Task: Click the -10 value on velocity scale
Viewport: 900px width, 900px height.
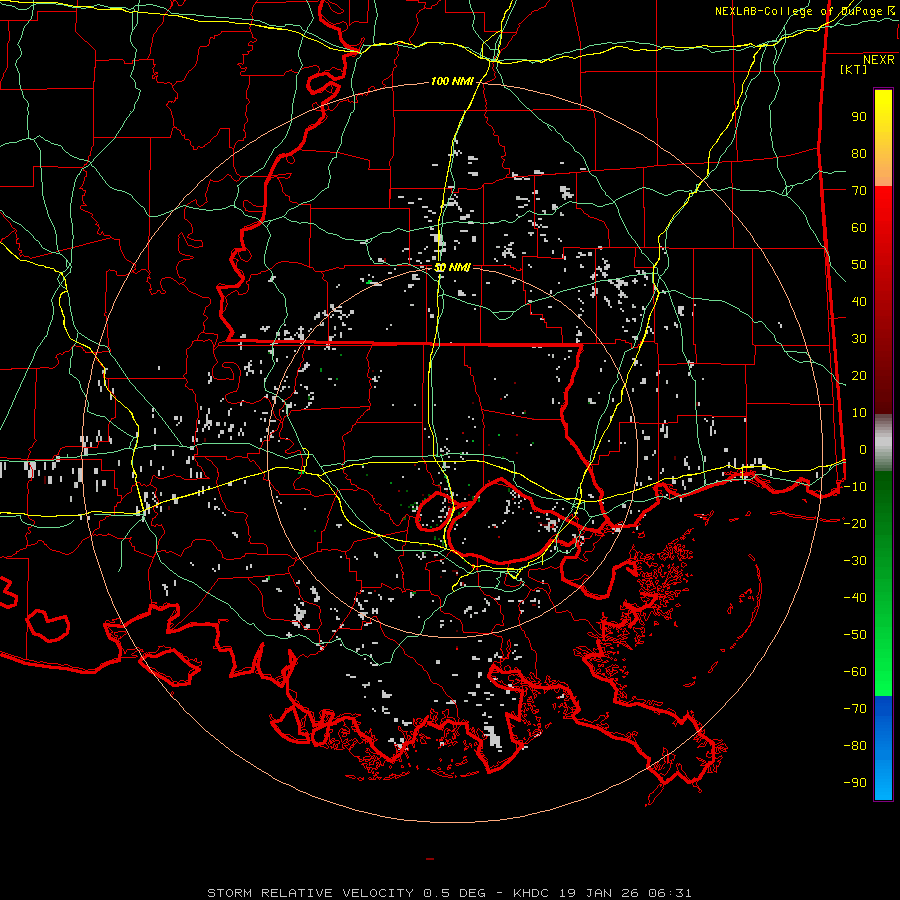Action: click(x=855, y=487)
